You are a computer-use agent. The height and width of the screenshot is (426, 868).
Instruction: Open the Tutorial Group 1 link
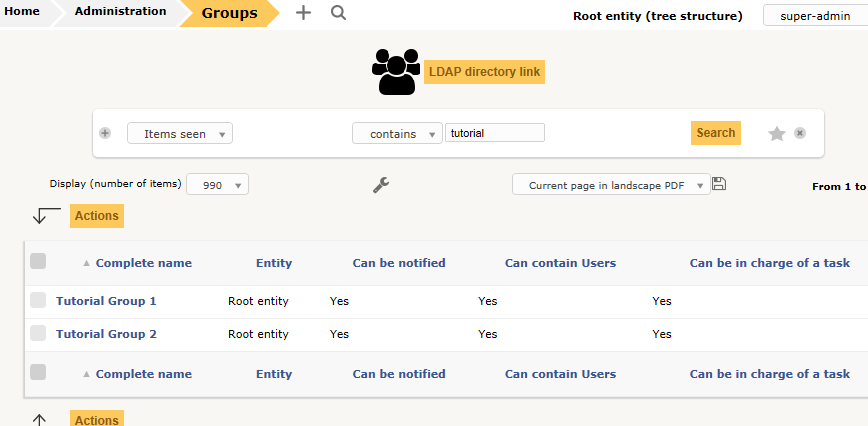106,301
